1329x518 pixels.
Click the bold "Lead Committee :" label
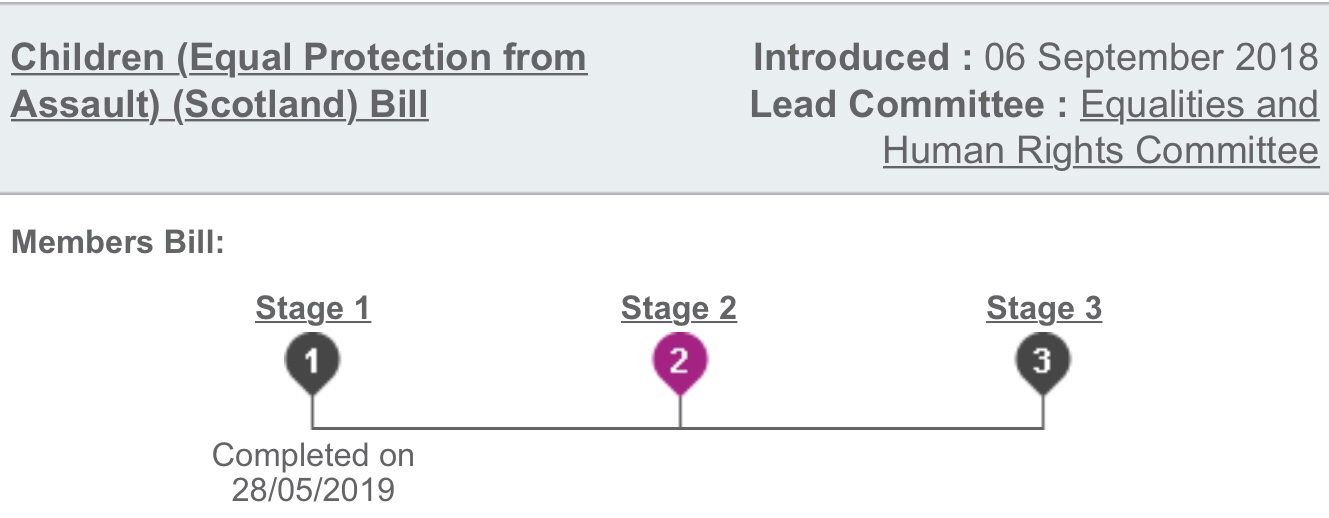click(x=909, y=104)
